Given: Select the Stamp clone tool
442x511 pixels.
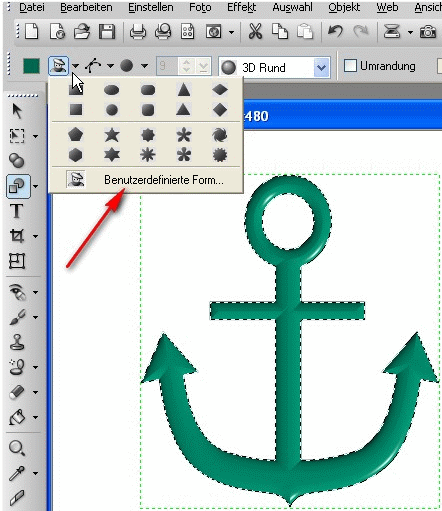Looking at the screenshot, I should (x=17, y=342).
